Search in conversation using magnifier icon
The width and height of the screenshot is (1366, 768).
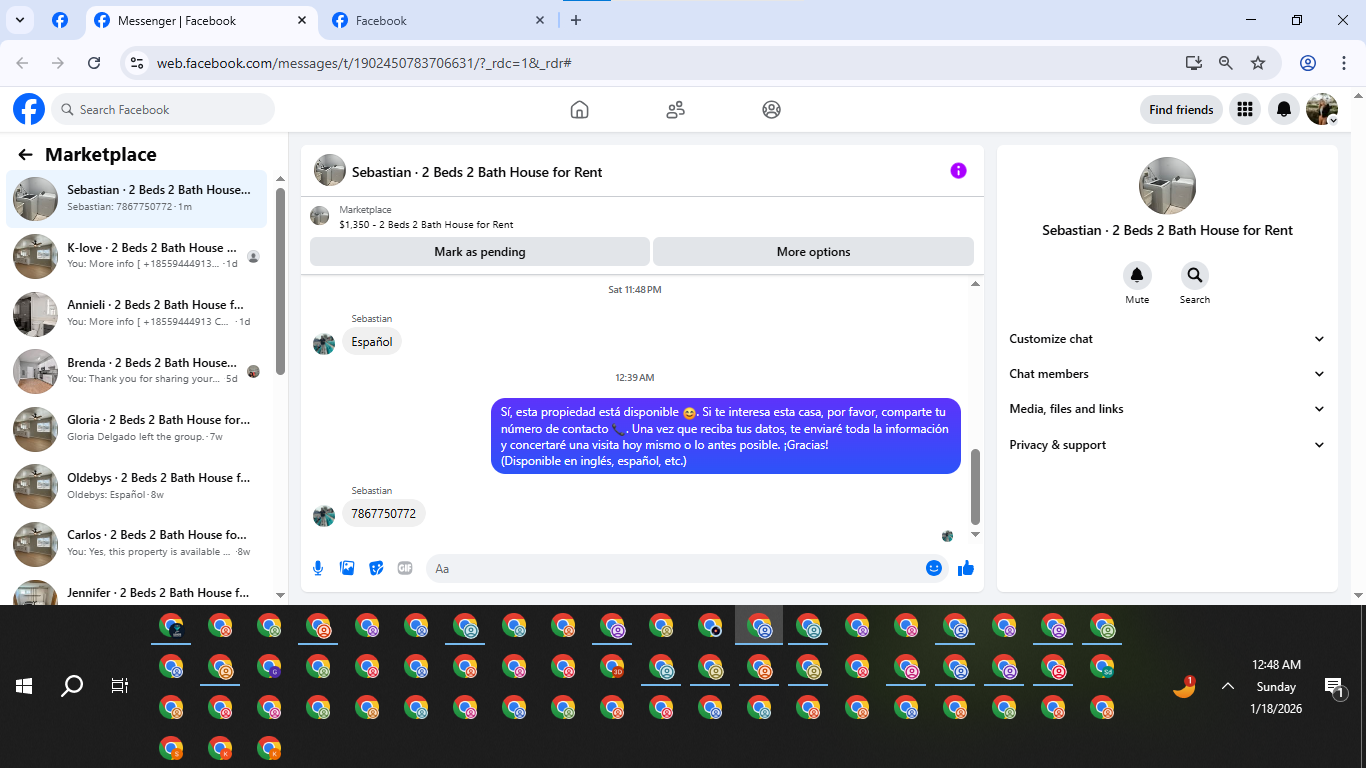(1194, 275)
